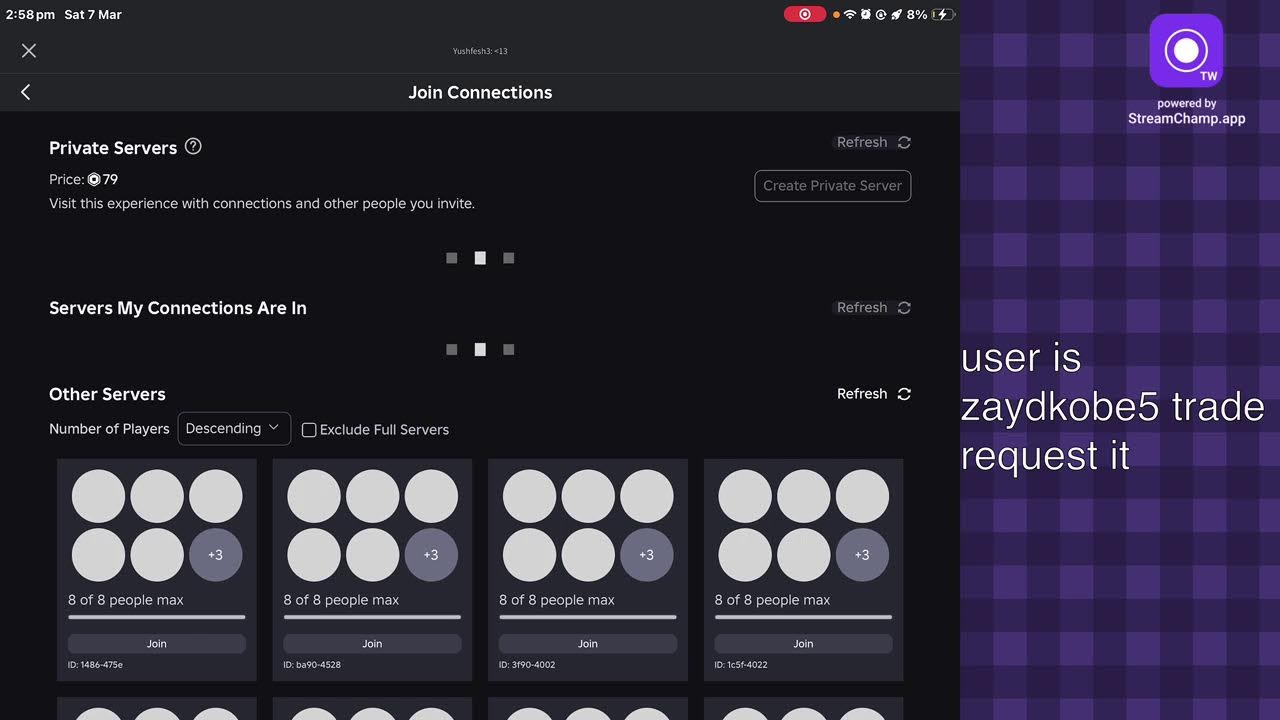This screenshot has height=720, width=1280.
Task: Click the Other Servers heading
Action: pyautogui.click(x=107, y=394)
